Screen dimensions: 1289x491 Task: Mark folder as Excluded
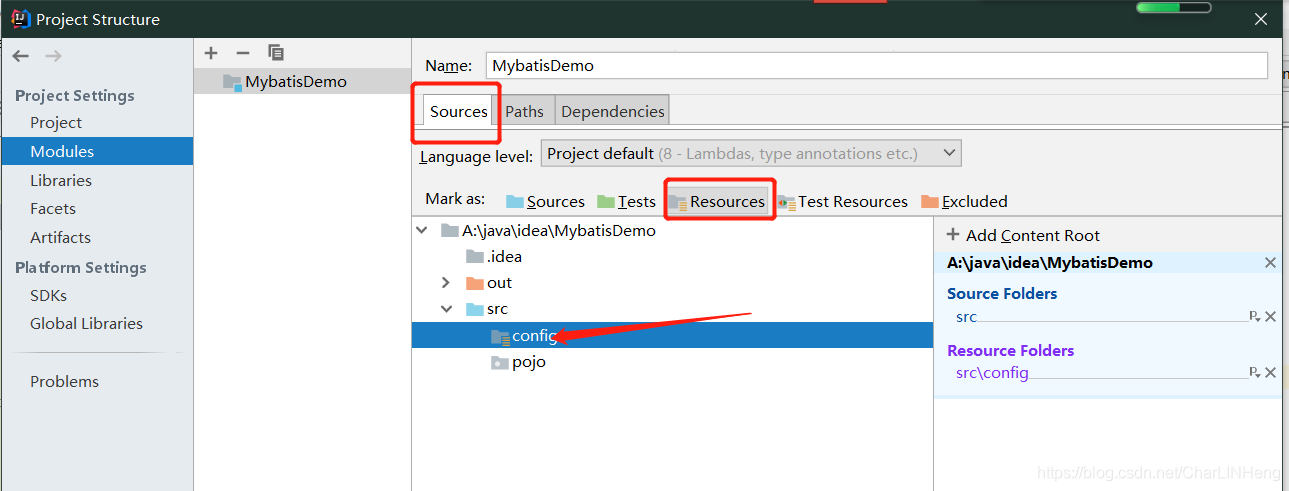tap(964, 201)
